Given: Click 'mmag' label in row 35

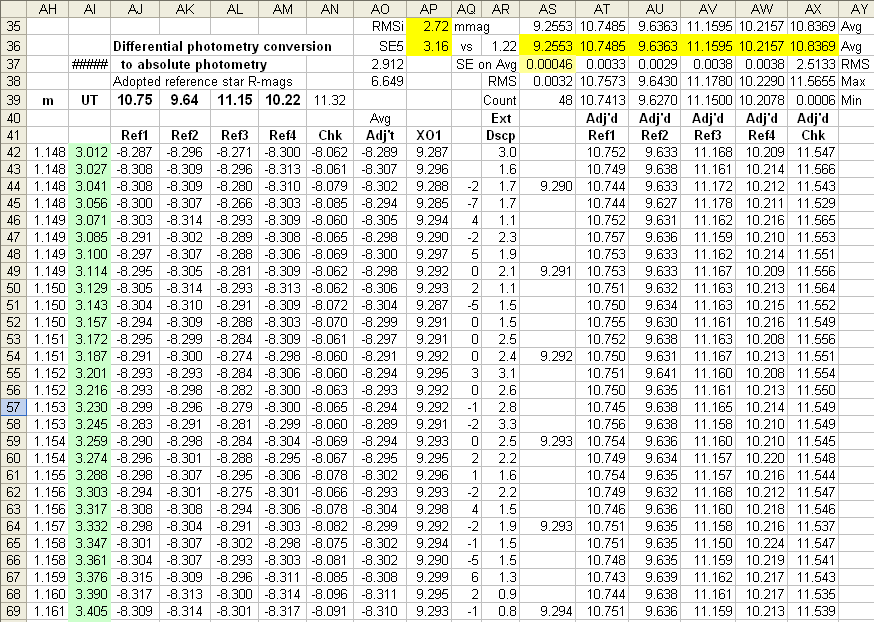Looking at the screenshot, I should pos(472,27).
